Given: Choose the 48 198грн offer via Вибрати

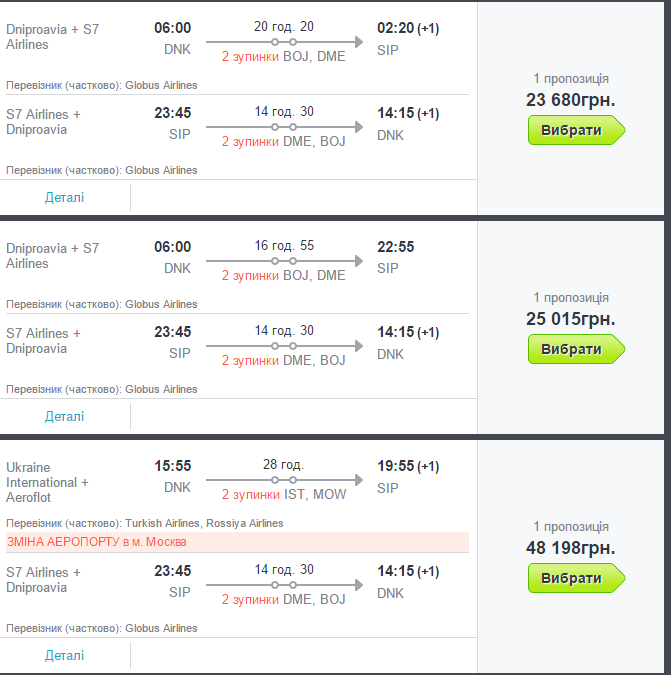Looking at the screenshot, I should pyautogui.click(x=574, y=578).
